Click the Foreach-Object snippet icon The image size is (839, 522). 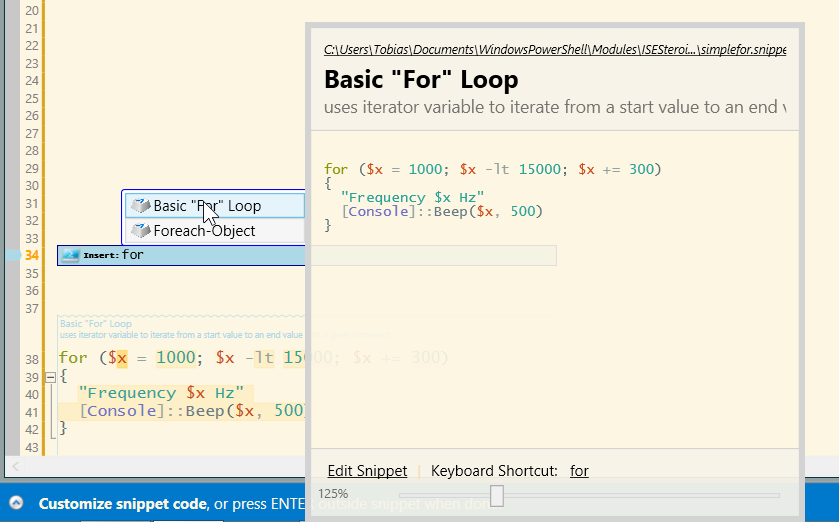(140, 231)
